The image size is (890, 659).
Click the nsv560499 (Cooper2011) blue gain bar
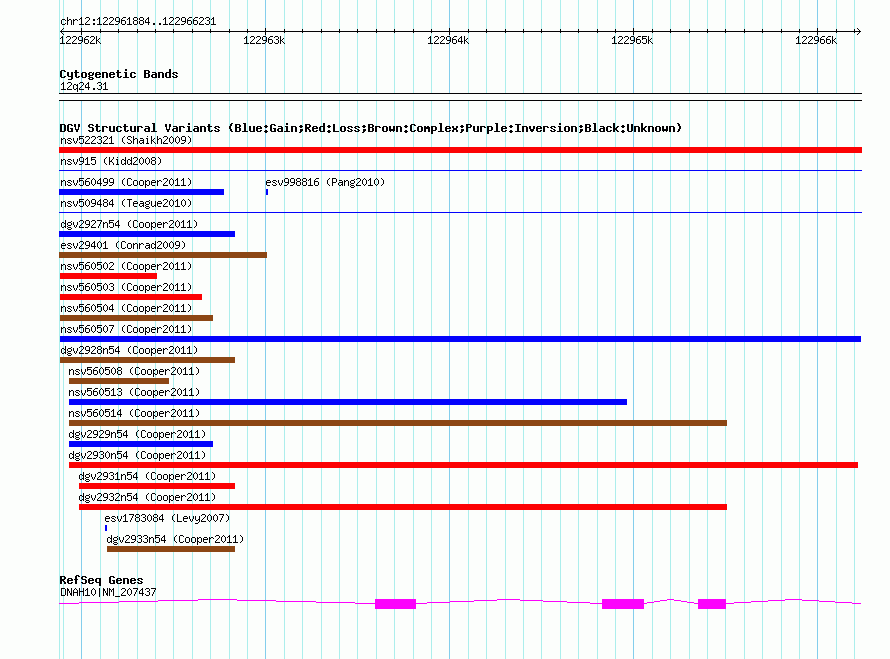coord(141,192)
